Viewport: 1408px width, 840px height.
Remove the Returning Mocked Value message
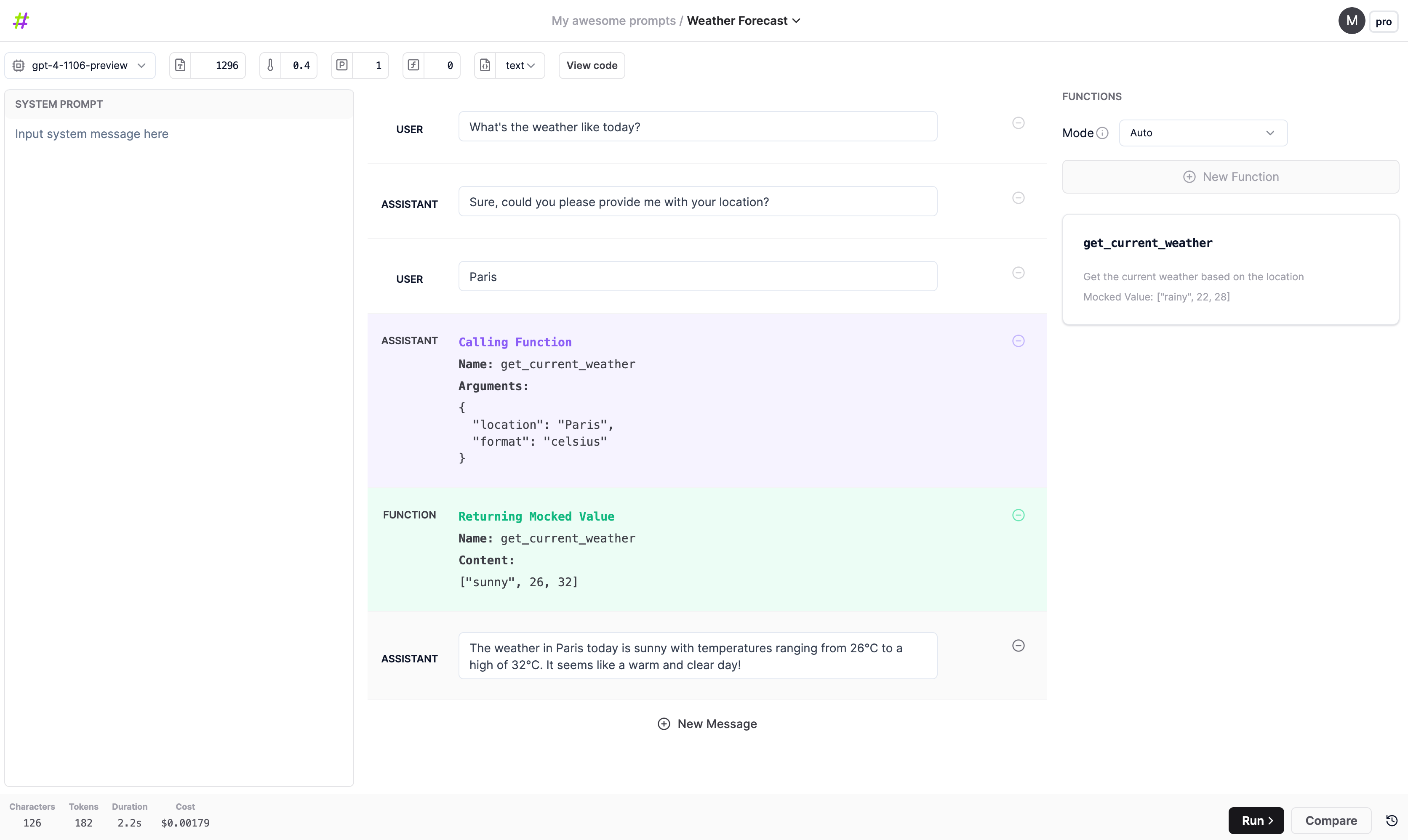1018,515
